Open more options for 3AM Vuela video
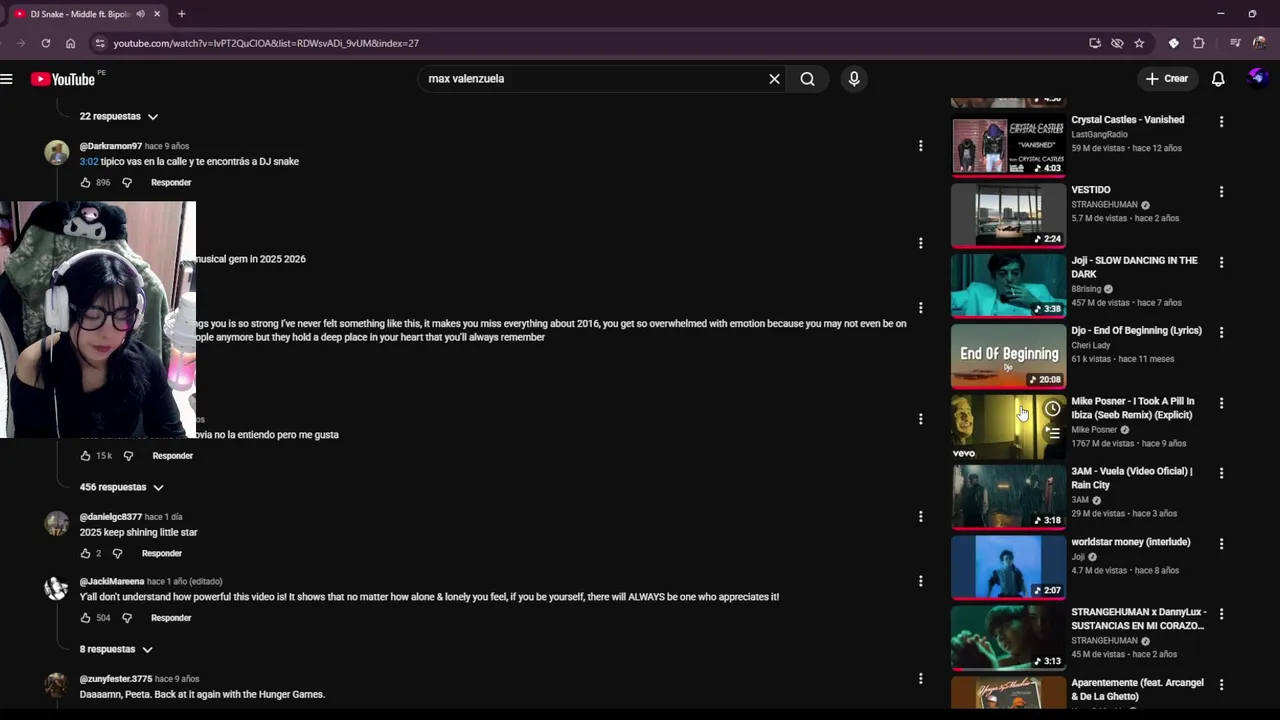 (1221, 473)
